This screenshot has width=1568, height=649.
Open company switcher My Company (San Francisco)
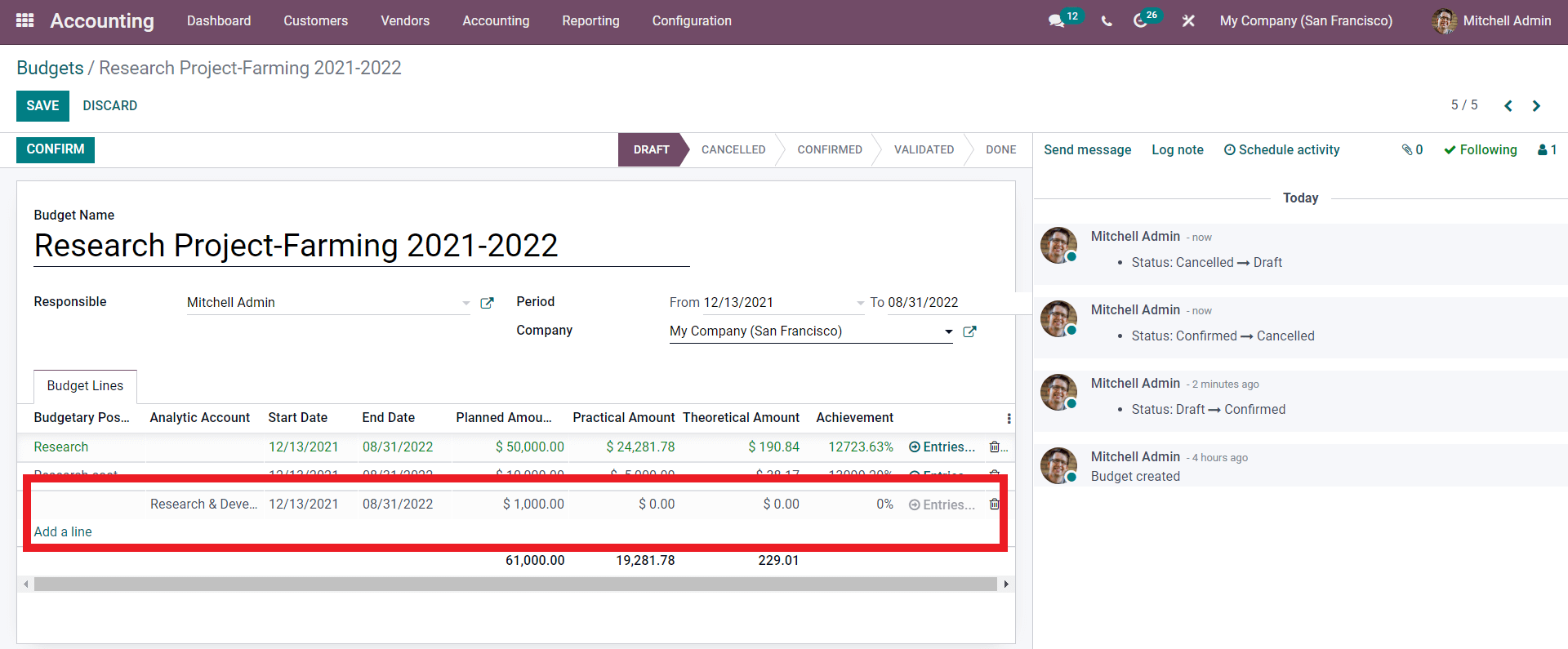click(1306, 20)
